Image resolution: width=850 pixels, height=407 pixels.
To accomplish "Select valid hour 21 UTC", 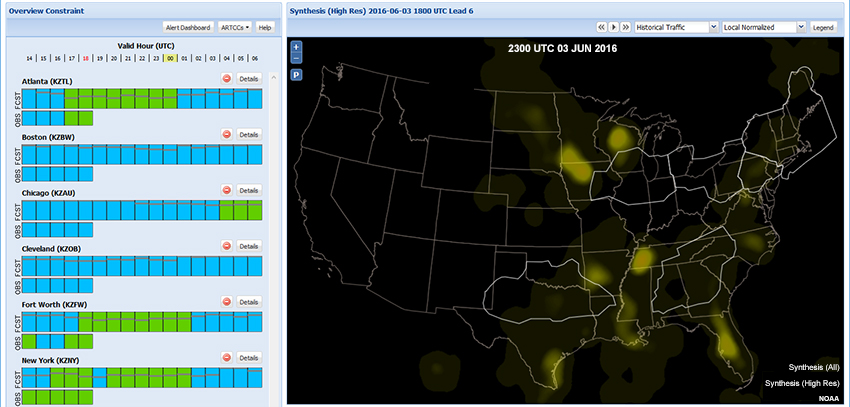I will click(128, 59).
